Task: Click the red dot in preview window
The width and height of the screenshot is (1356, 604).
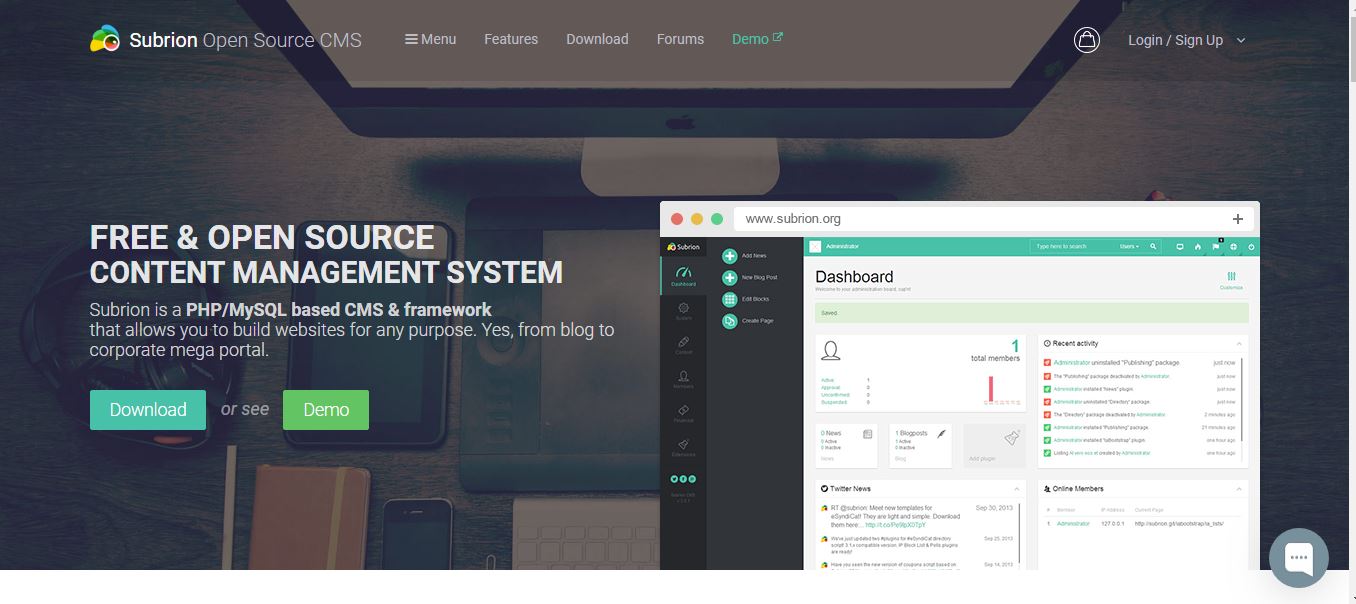Action: click(x=677, y=219)
